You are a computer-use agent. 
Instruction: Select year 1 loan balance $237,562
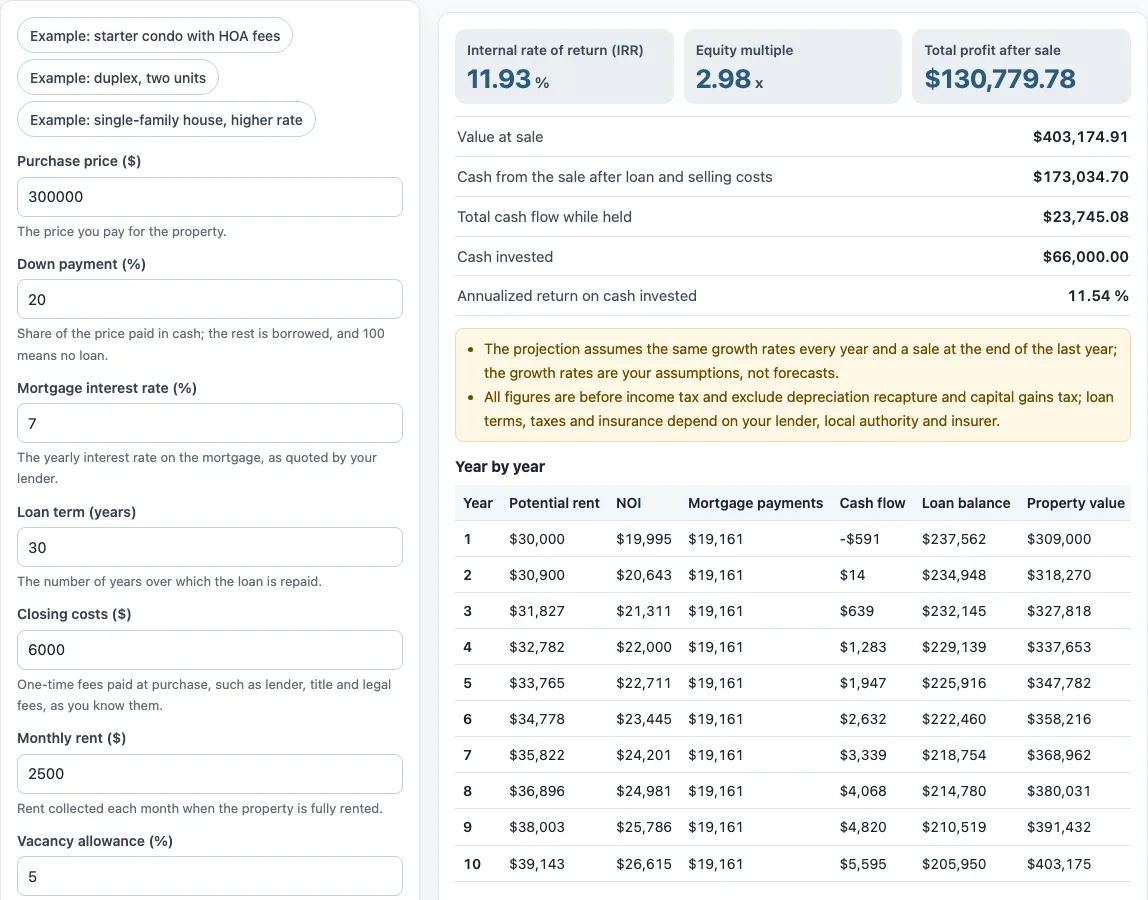[954, 539]
